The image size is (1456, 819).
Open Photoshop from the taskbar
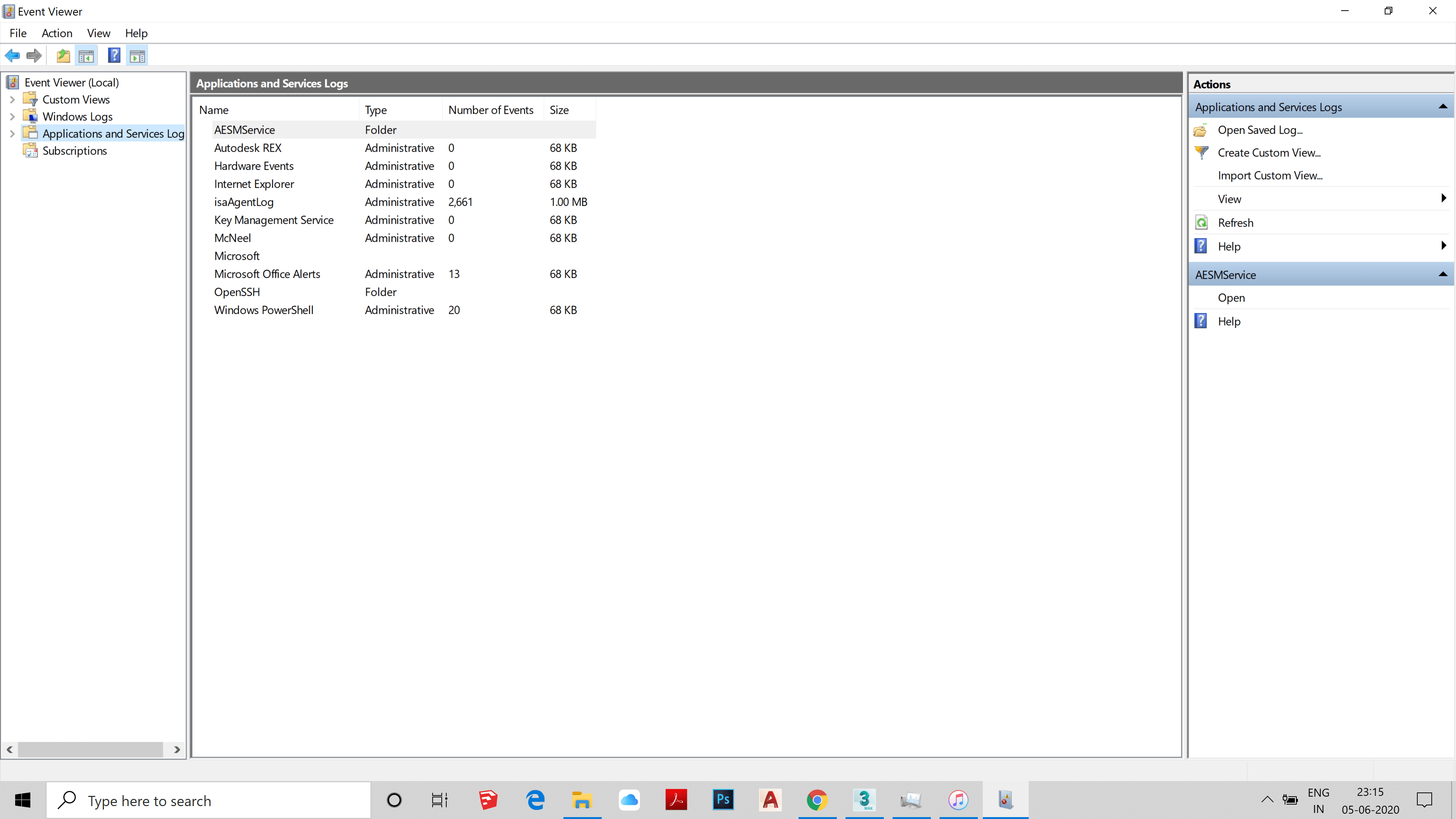point(723,800)
